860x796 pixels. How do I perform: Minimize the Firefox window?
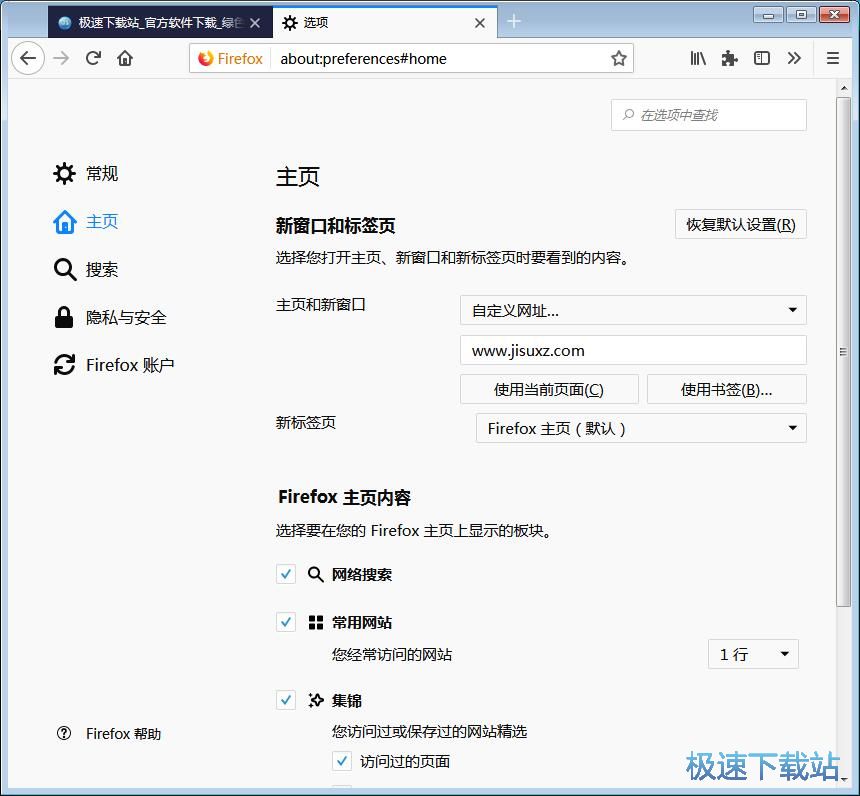click(x=768, y=15)
